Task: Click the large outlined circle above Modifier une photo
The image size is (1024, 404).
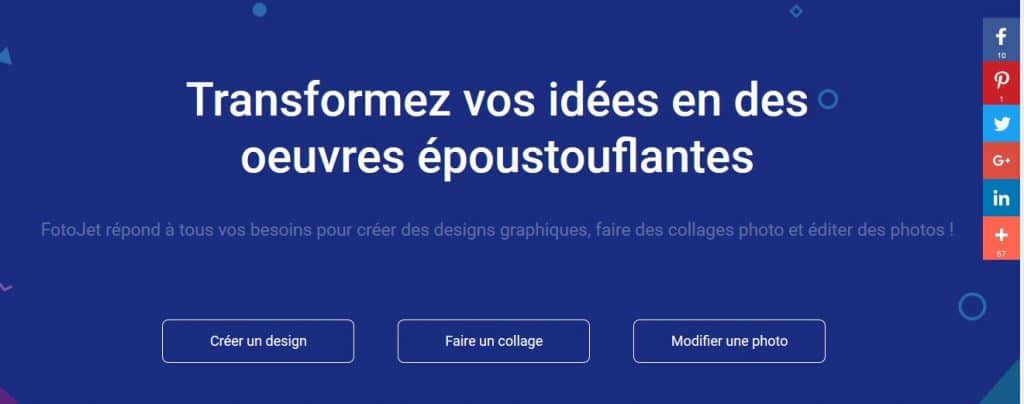Action: [972, 305]
